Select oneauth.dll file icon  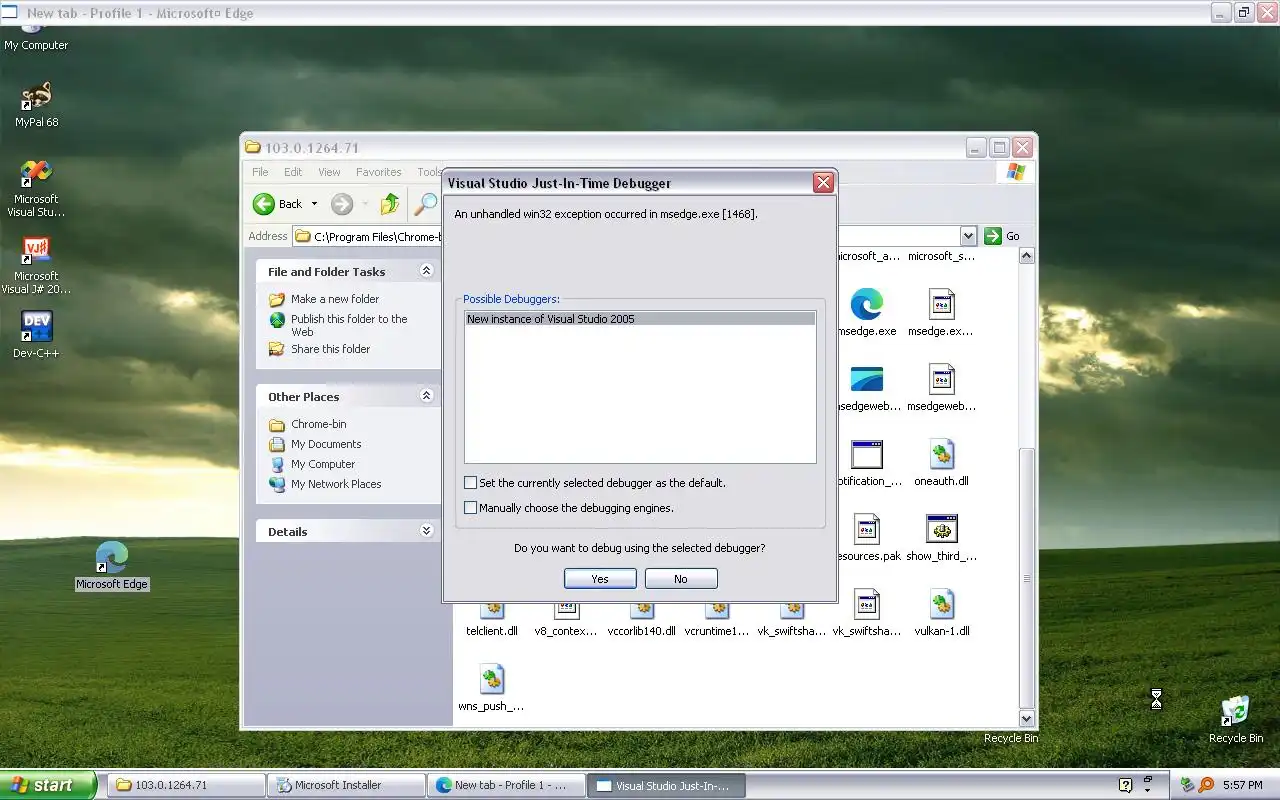(x=942, y=455)
